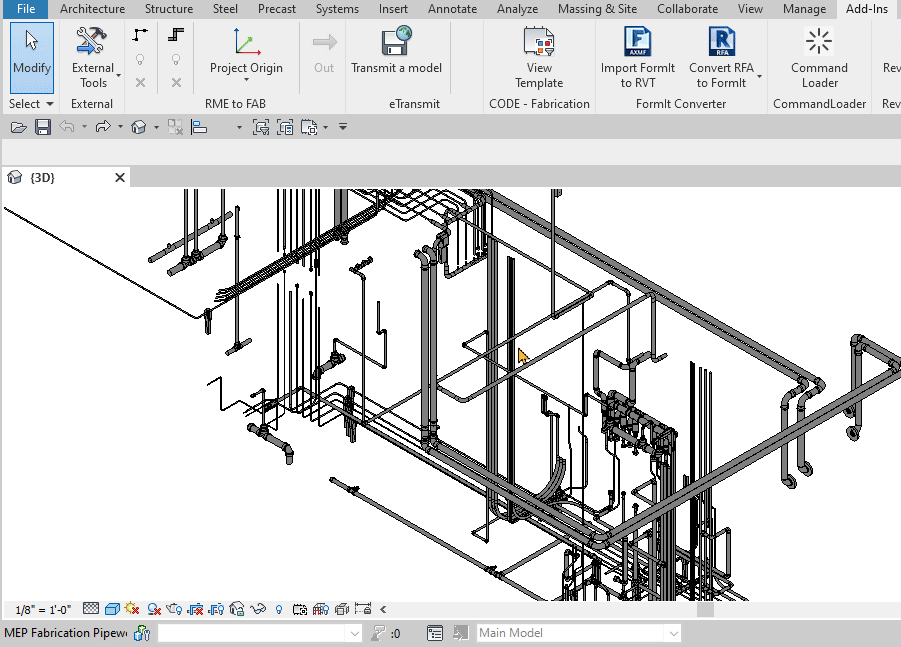This screenshot has width=901, height=647.
Task: Toggle the detail level icon in view bar
Action: [91, 608]
